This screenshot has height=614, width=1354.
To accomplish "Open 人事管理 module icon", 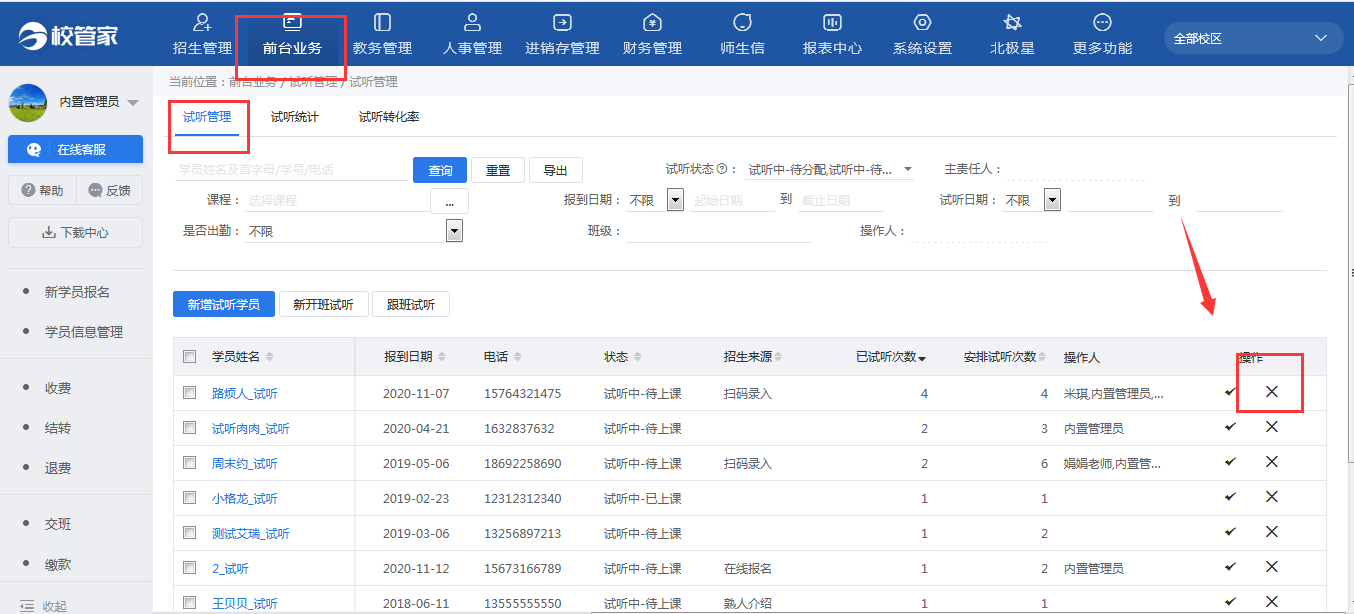I will pos(473,22).
